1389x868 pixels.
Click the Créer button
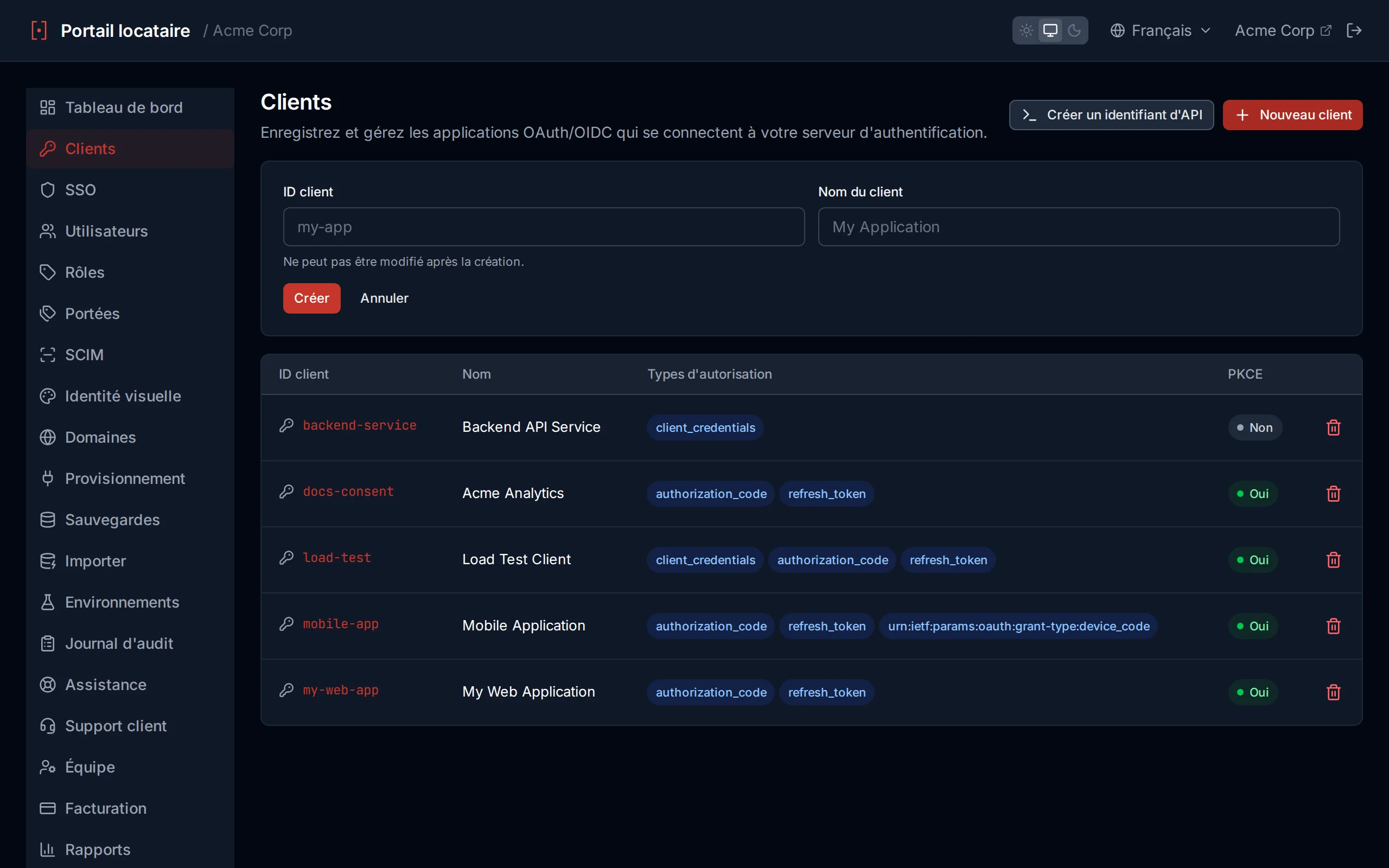pyautogui.click(x=311, y=298)
